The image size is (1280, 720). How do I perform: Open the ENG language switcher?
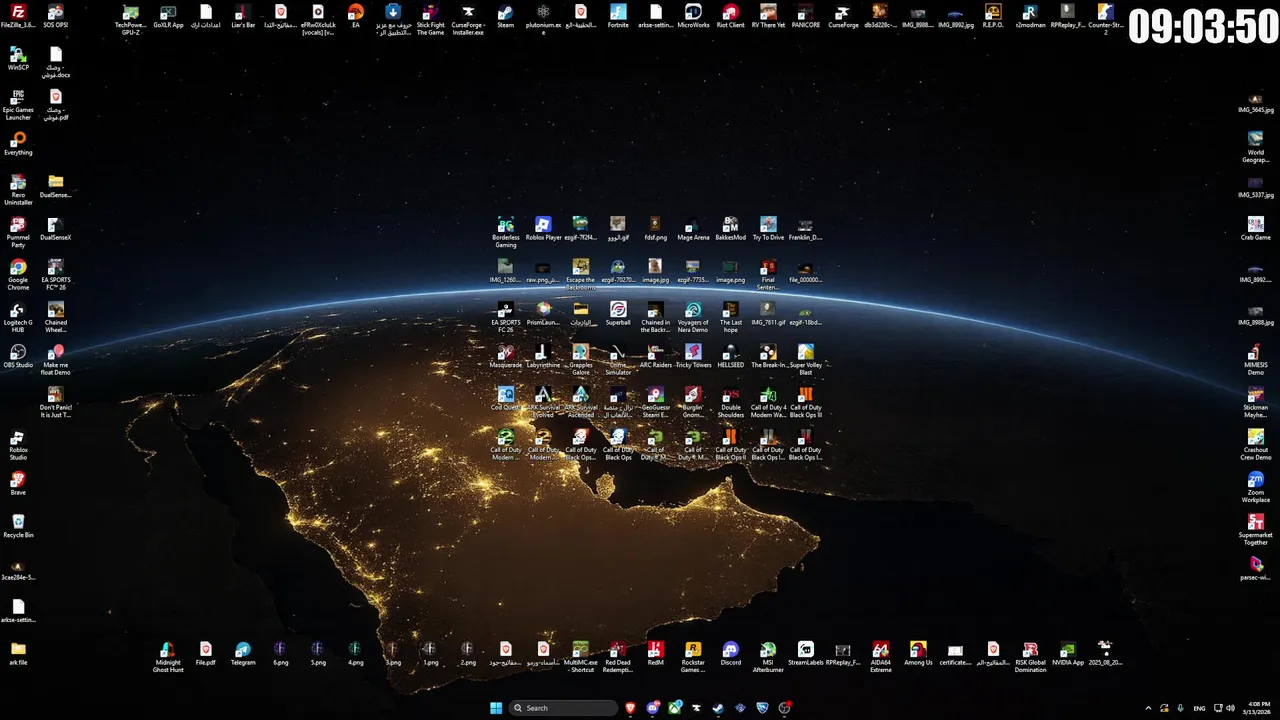(1199, 708)
